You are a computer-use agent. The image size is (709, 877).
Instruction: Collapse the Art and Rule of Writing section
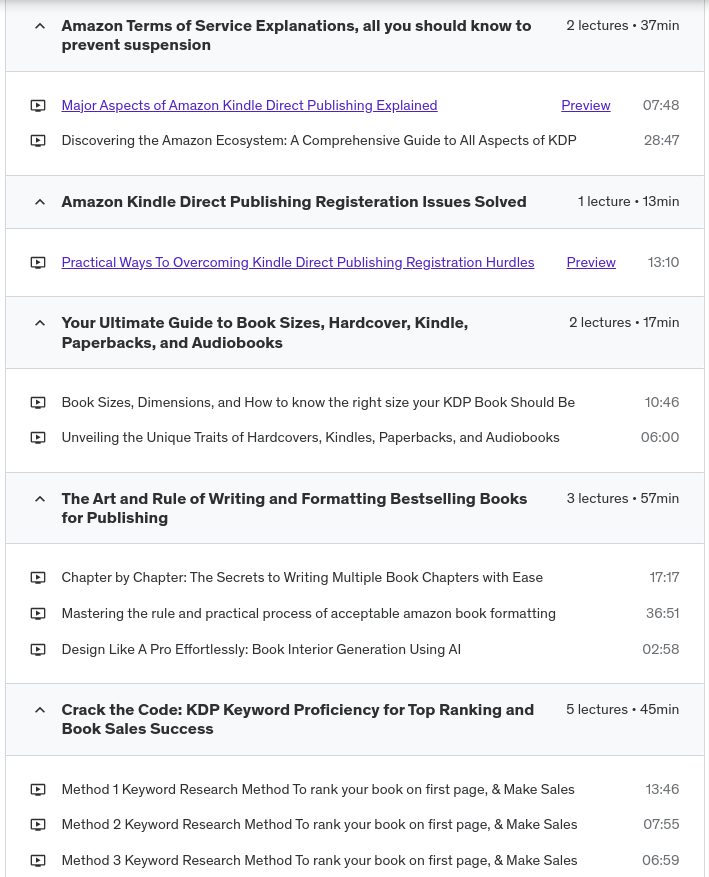tap(40, 499)
